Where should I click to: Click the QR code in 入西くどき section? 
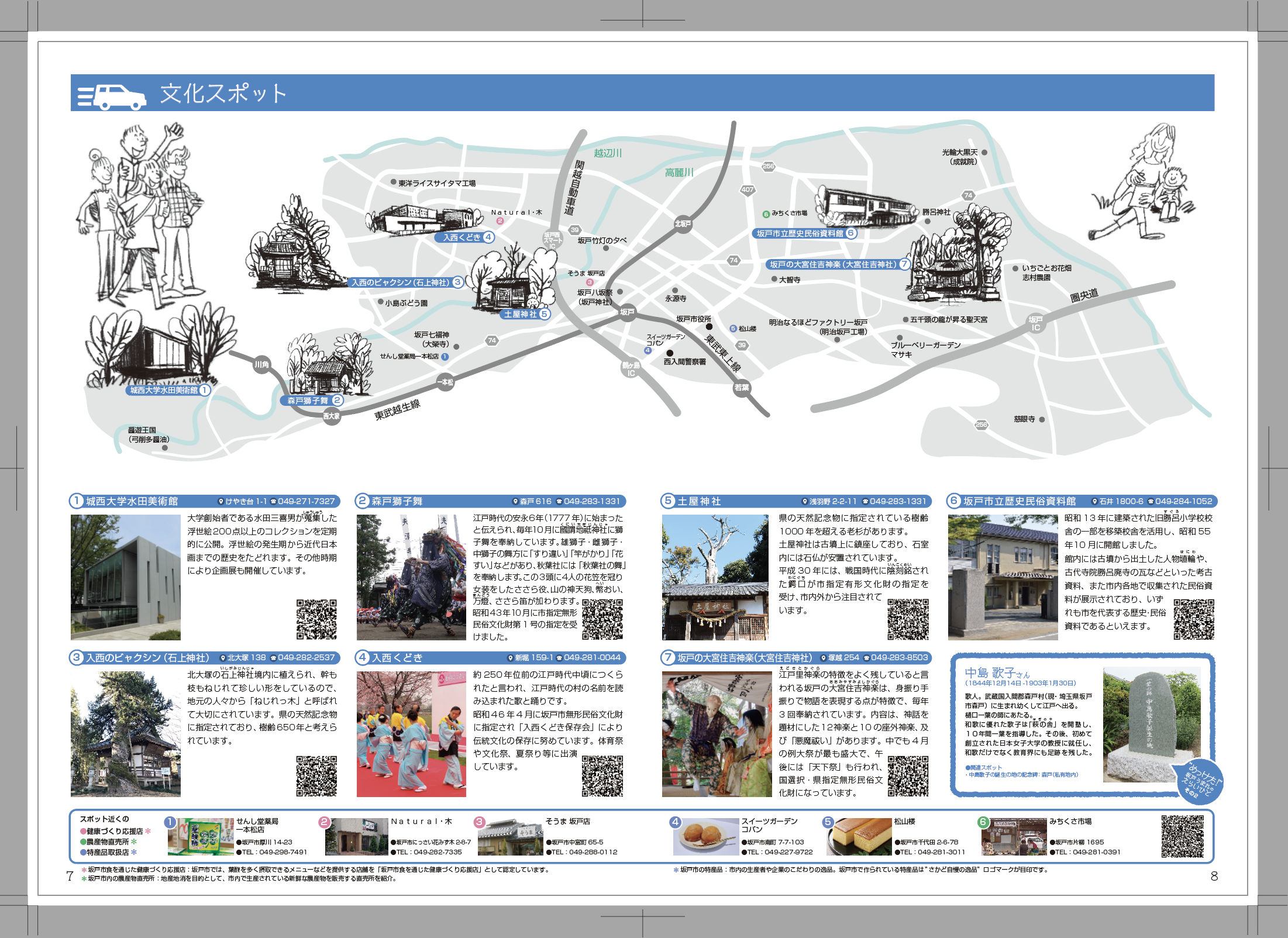click(602, 776)
